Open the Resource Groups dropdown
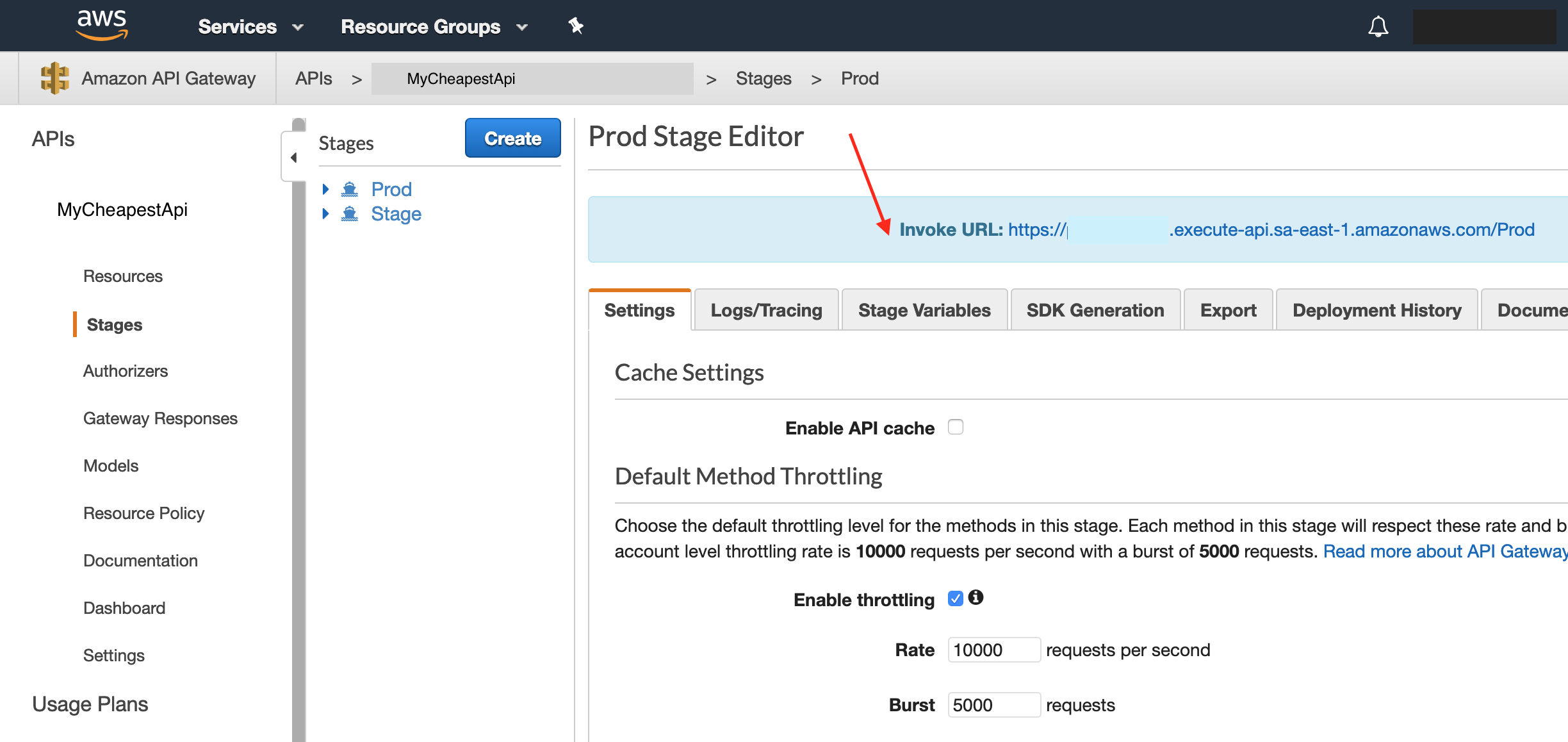The image size is (1568, 742). tap(434, 27)
